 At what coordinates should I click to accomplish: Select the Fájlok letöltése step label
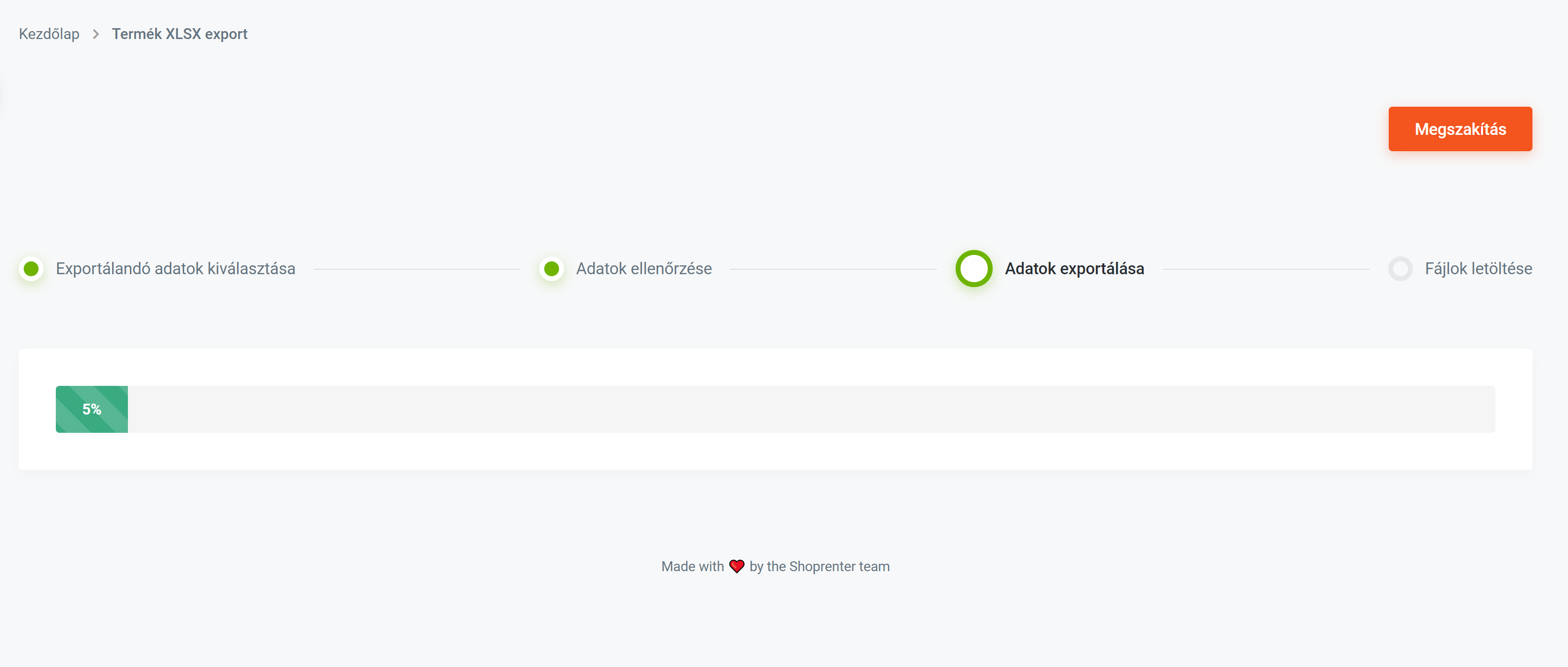(x=1478, y=269)
